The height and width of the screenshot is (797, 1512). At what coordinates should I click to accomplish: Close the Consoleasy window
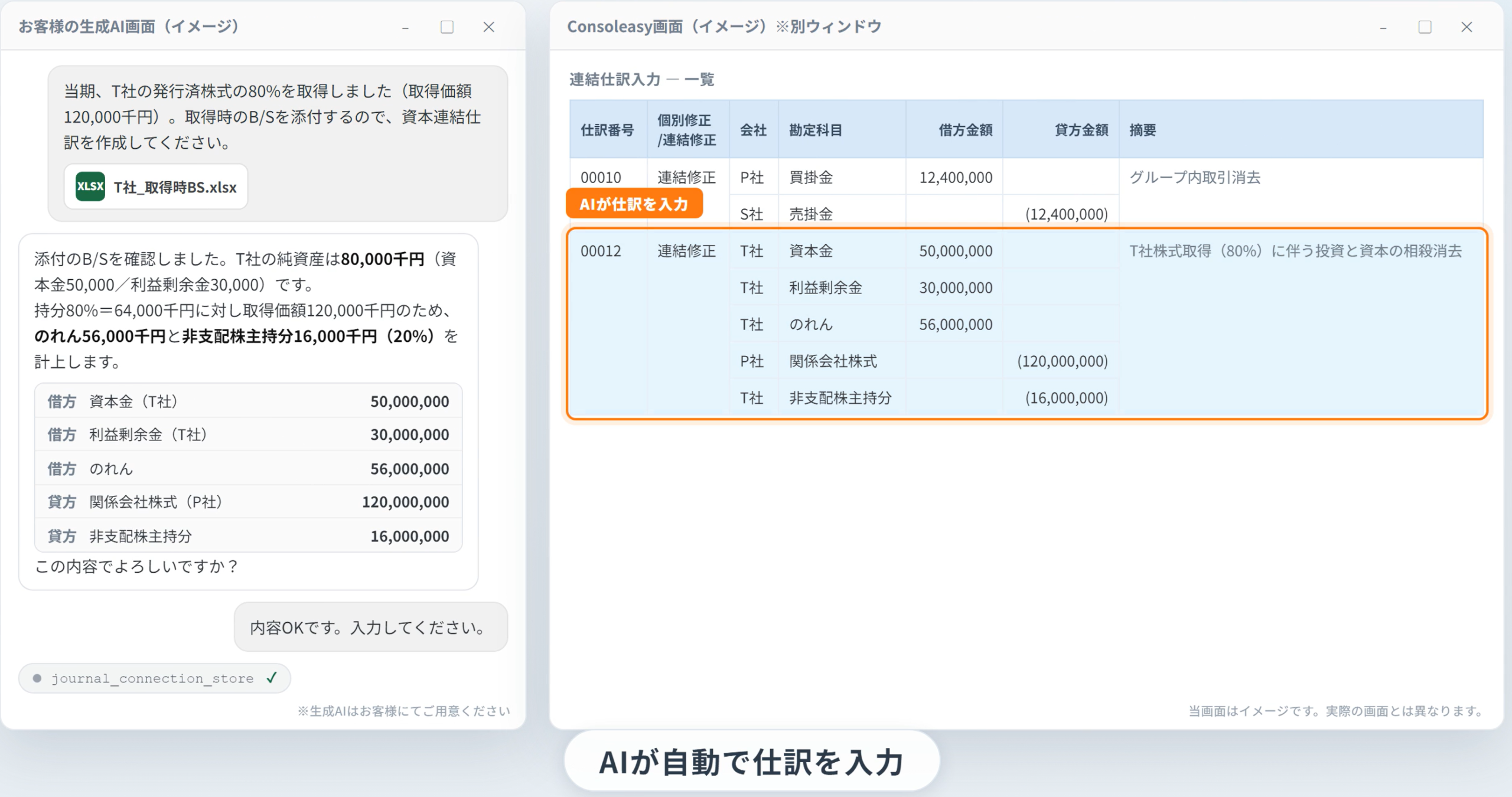(1467, 27)
